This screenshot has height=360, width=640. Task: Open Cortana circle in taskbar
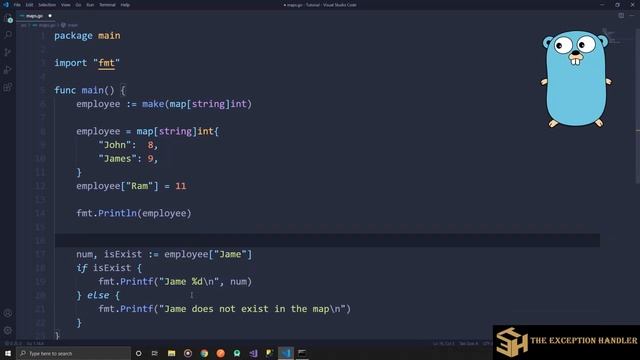[x=138, y=353]
